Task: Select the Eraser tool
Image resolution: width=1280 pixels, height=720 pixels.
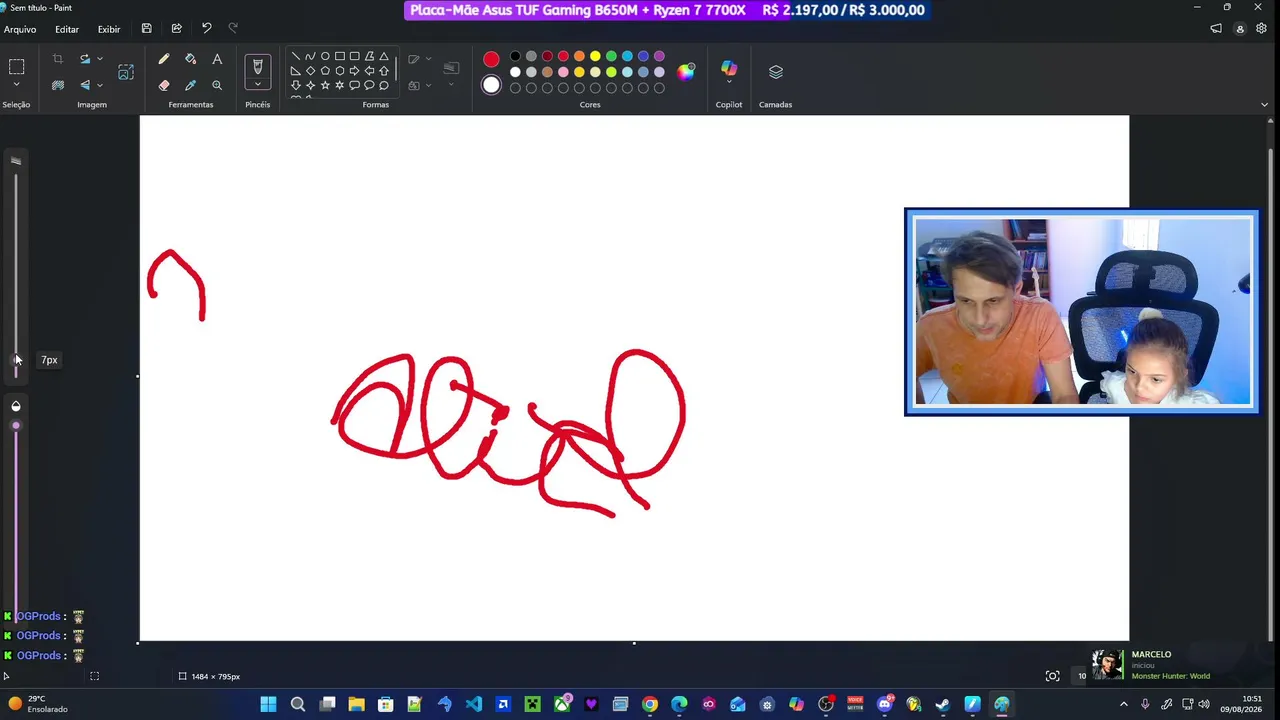Action: coord(164,85)
